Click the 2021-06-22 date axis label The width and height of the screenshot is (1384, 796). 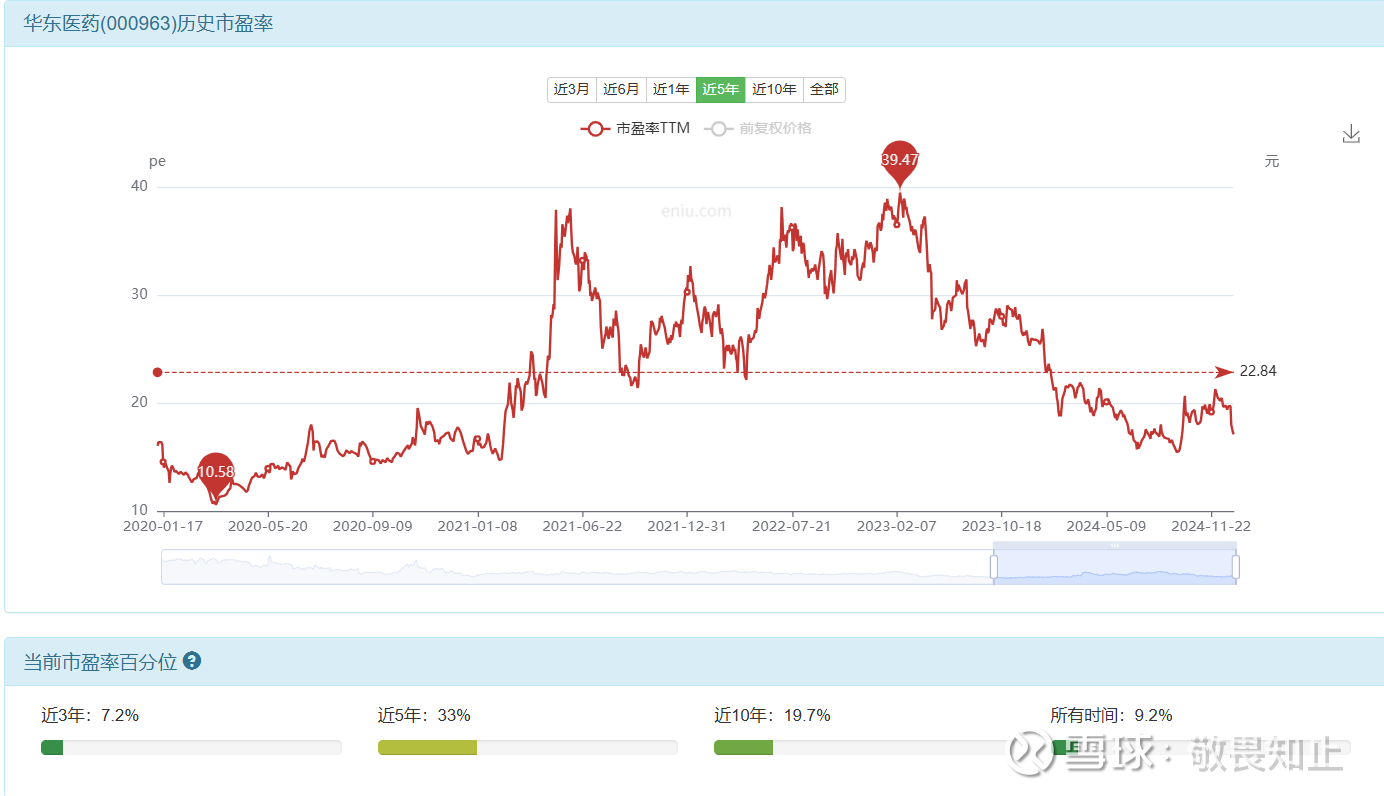582,525
